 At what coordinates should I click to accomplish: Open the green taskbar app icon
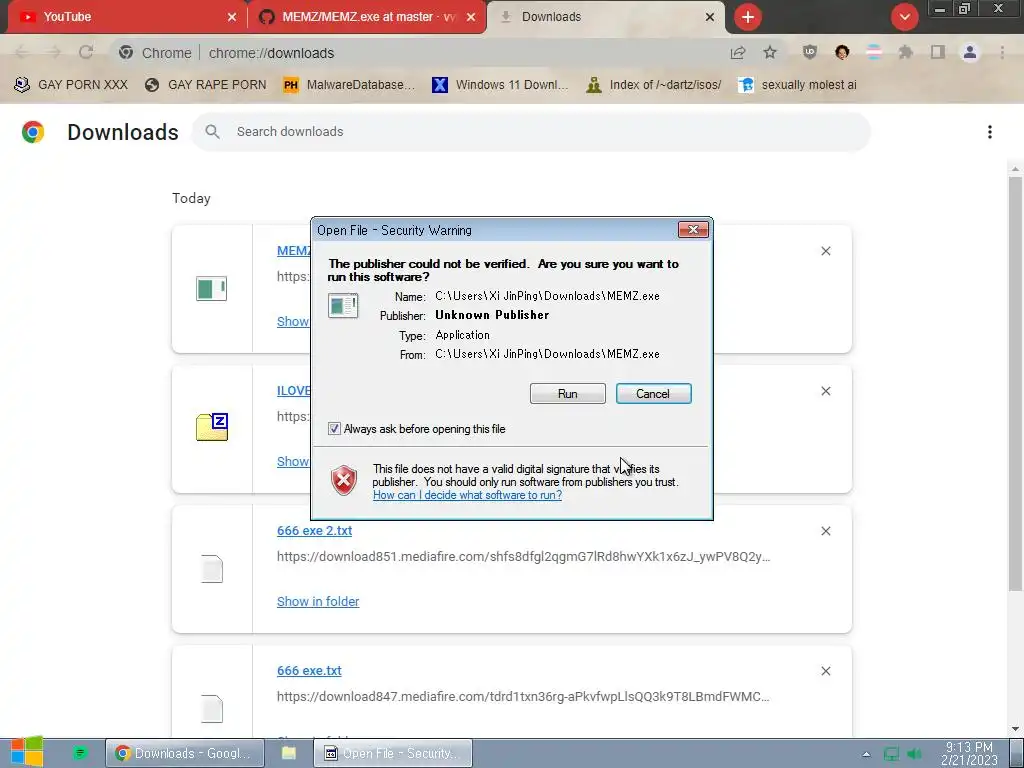(x=80, y=753)
